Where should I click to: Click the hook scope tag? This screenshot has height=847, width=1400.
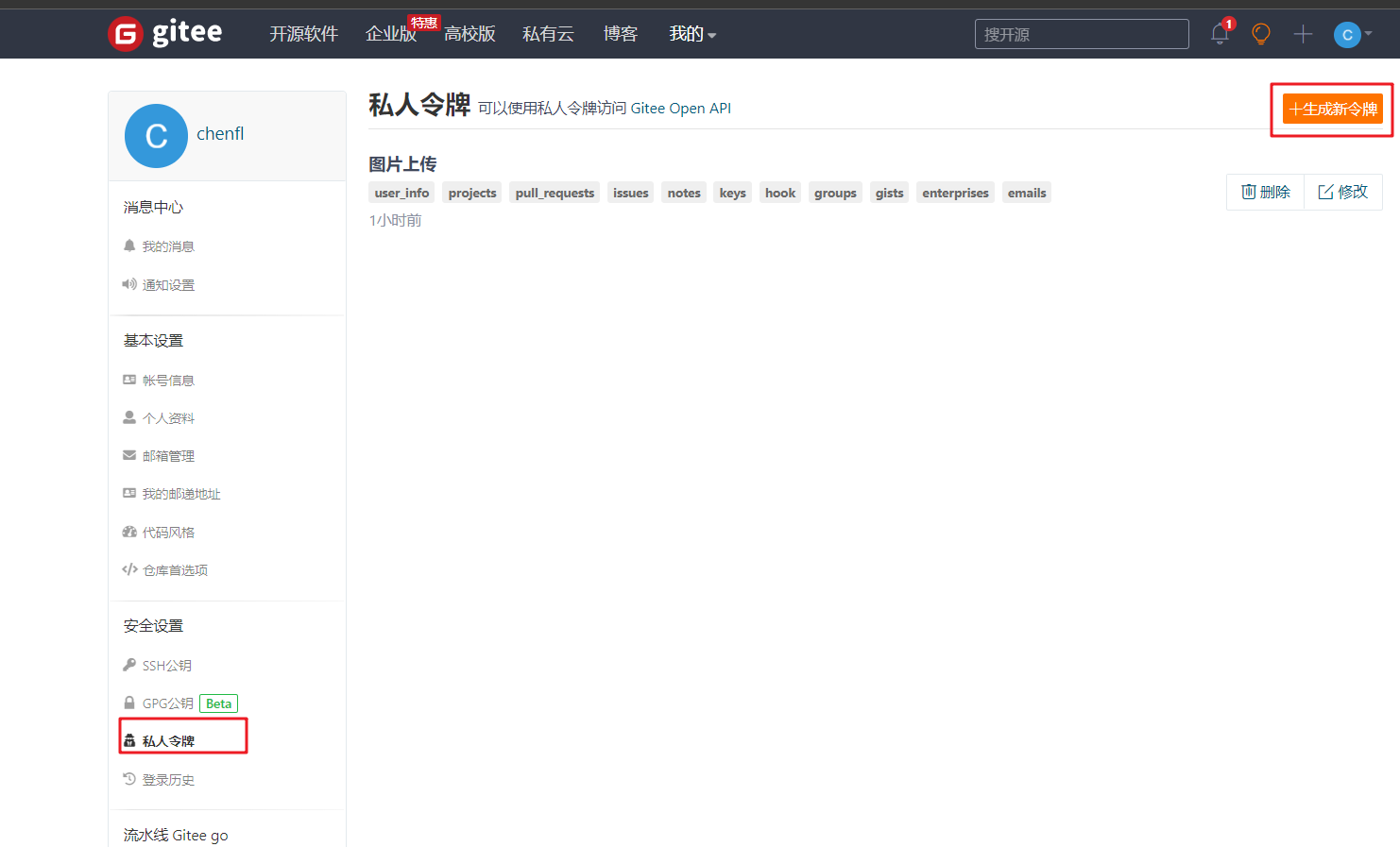(780, 193)
